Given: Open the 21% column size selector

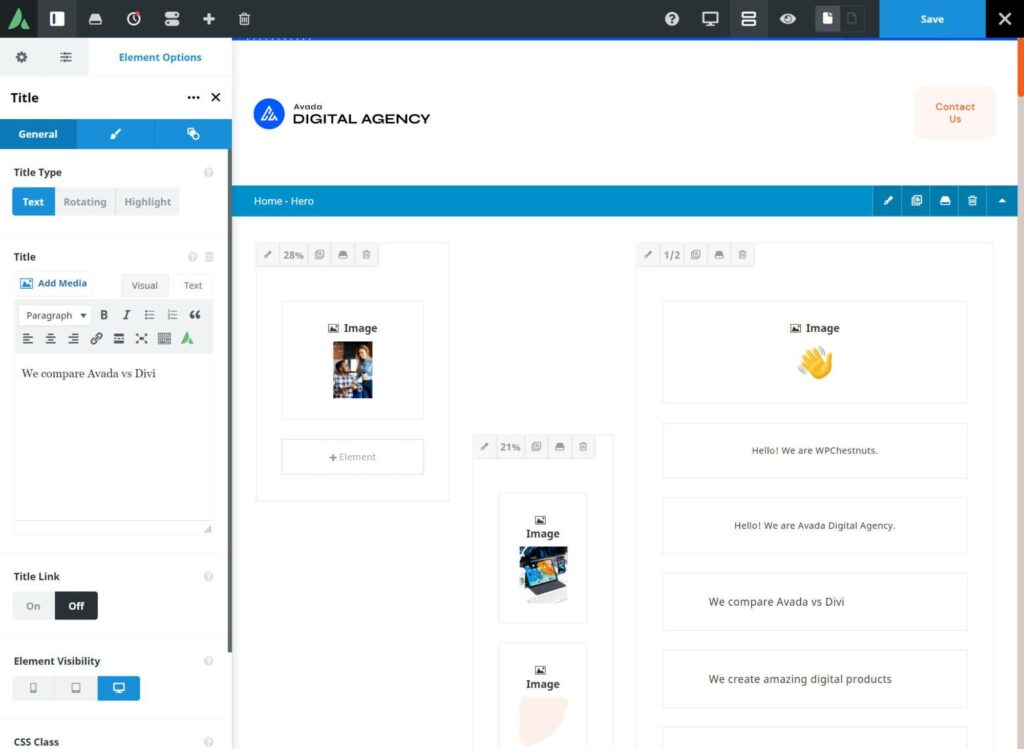Looking at the screenshot, I should click(x=510, y=447).
